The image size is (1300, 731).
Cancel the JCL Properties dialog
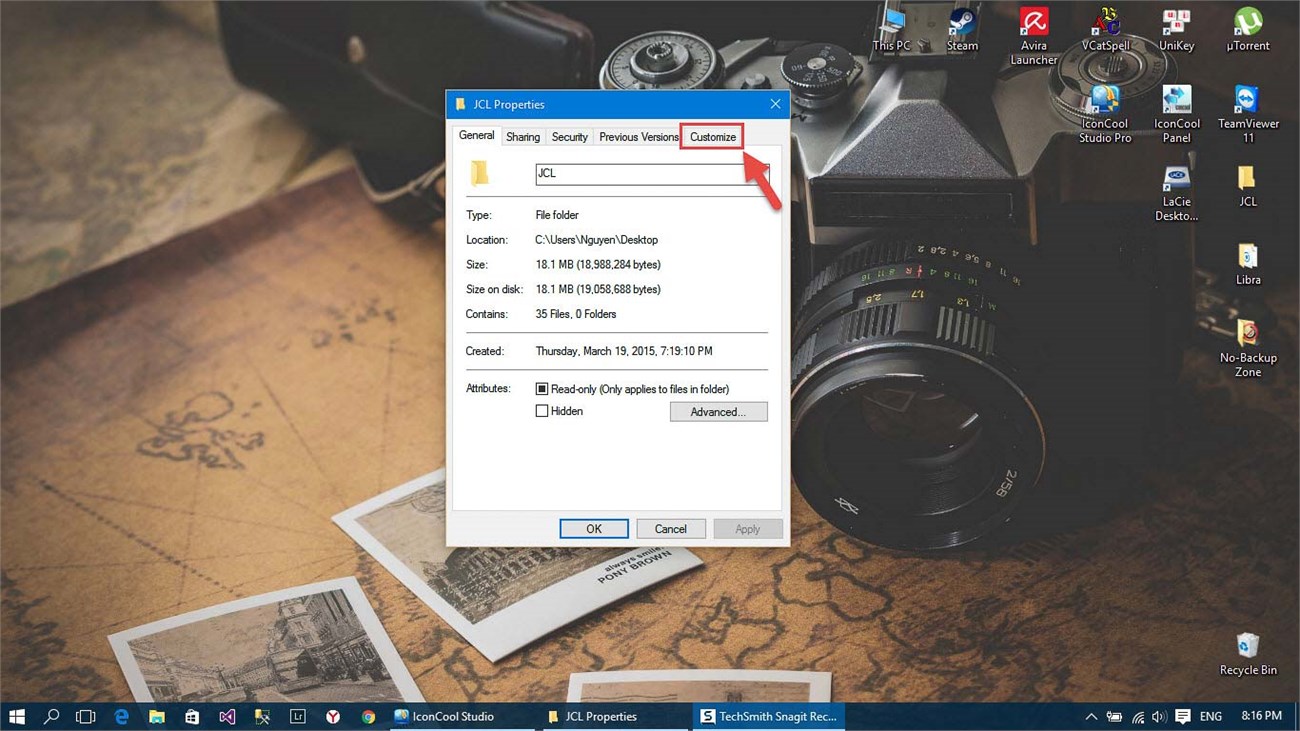(671, 529)
